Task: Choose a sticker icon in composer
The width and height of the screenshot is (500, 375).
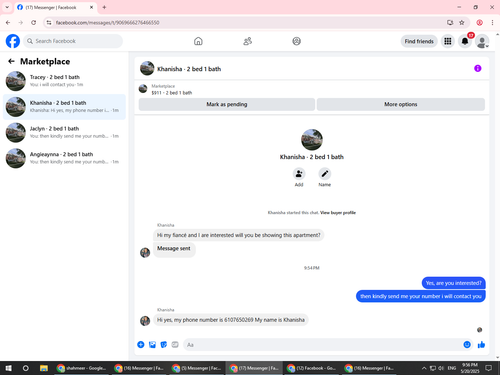Action: (x=164, y=345)
